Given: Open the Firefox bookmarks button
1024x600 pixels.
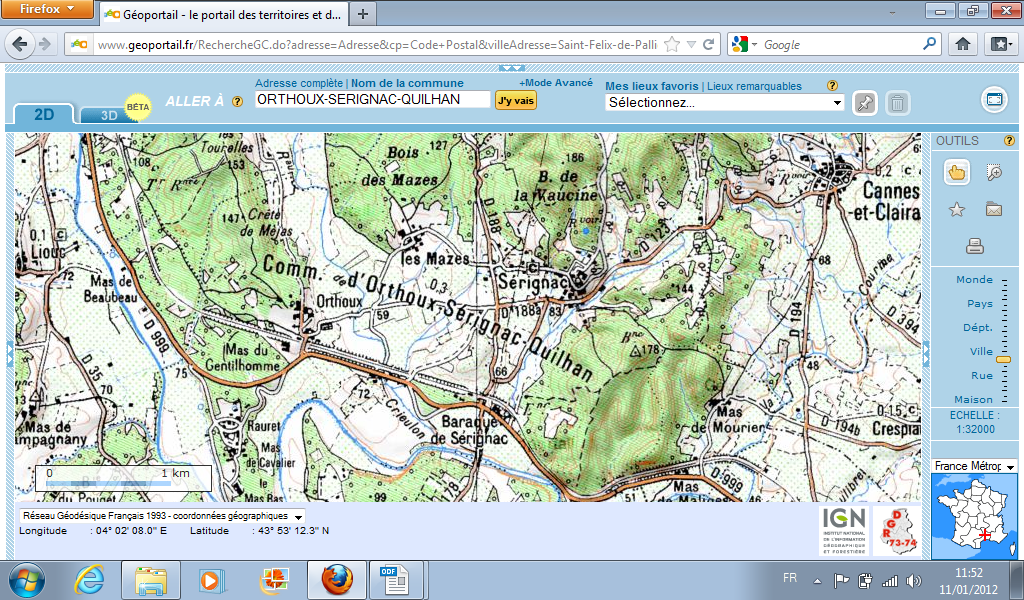Looking at the screenshot, I should point(1000,44).
